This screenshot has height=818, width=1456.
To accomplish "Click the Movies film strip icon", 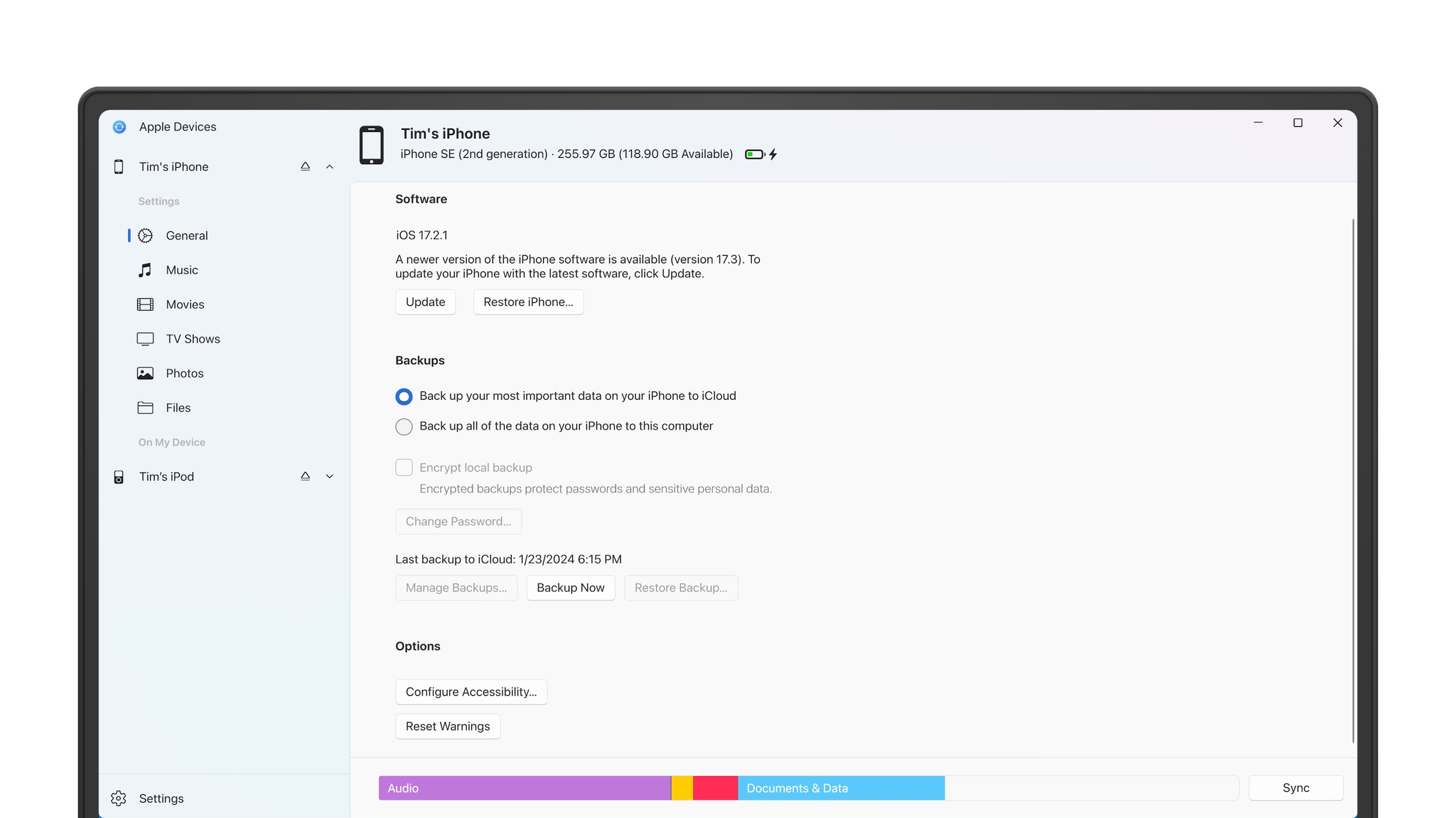I will (145, 304).
